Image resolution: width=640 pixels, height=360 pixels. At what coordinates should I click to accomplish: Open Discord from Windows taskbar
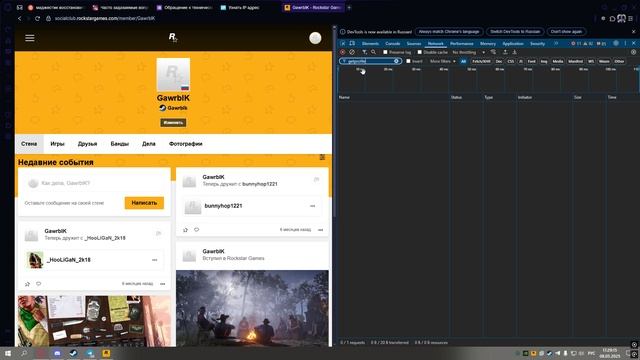[57, 353]
